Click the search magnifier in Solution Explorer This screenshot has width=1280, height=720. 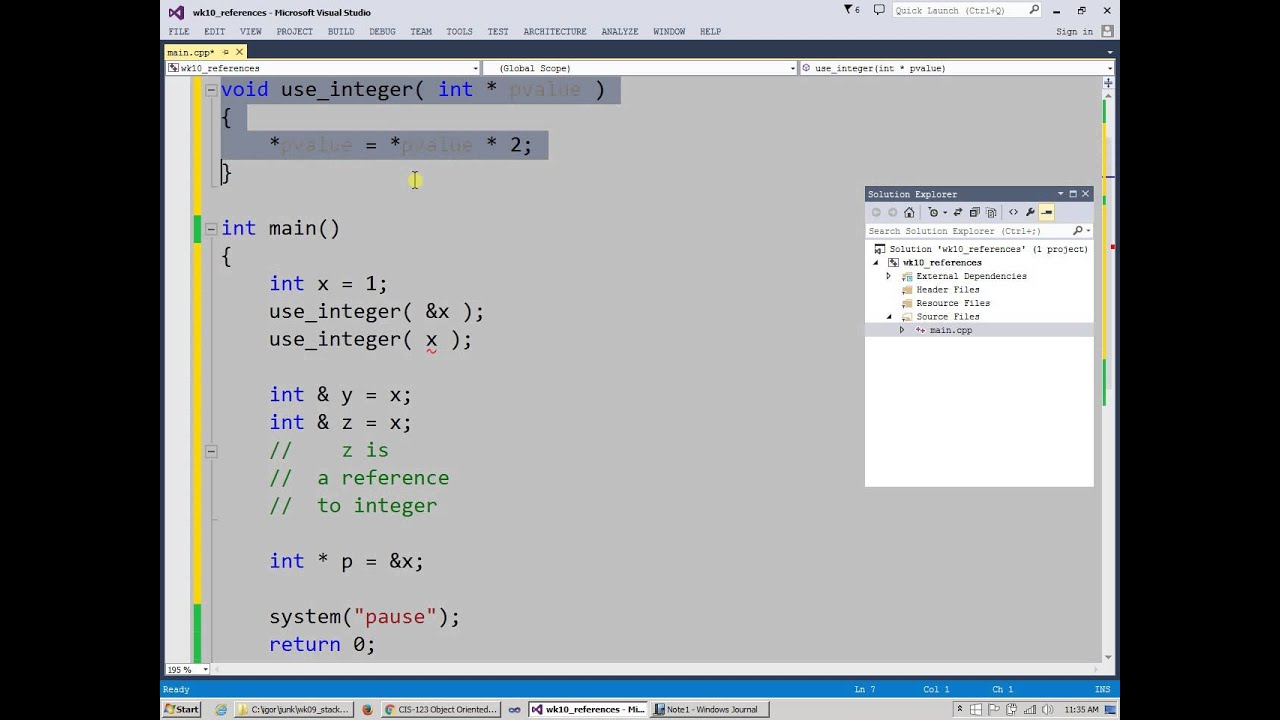click(1077, 231)
